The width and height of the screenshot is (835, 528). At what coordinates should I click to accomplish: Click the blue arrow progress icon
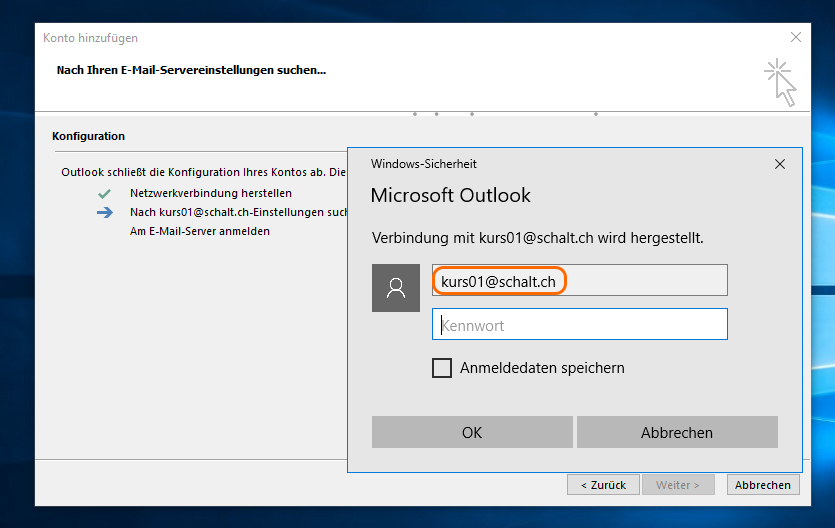104,212
